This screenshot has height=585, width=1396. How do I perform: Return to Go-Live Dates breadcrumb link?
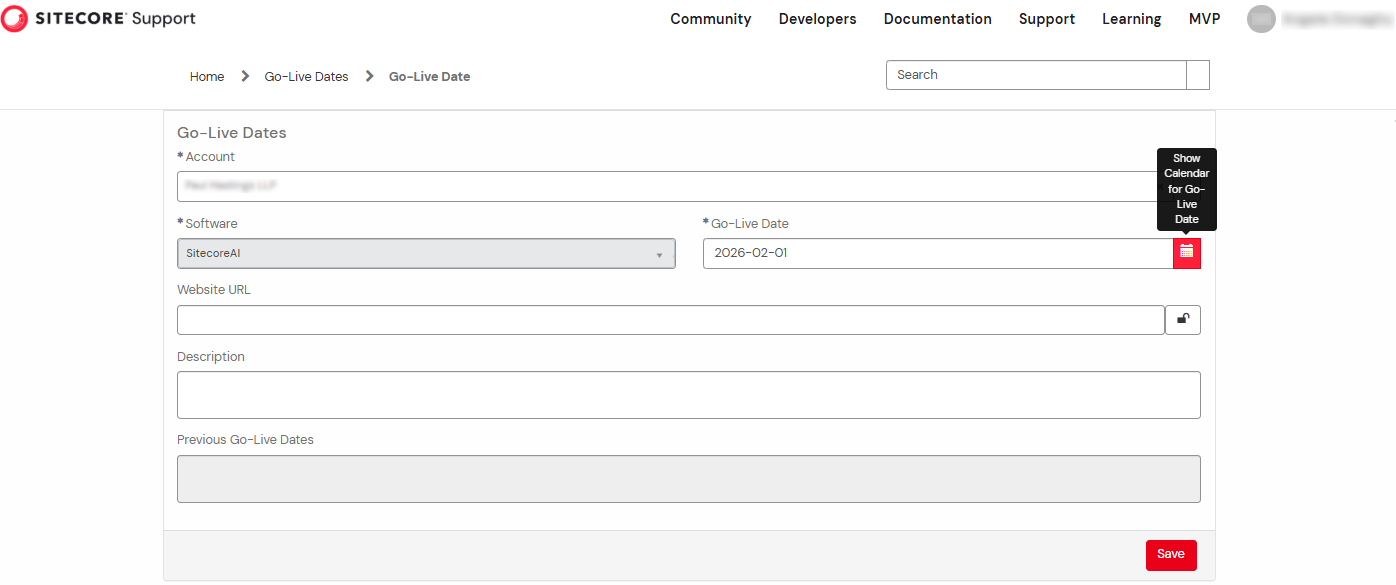coord(306,77)
